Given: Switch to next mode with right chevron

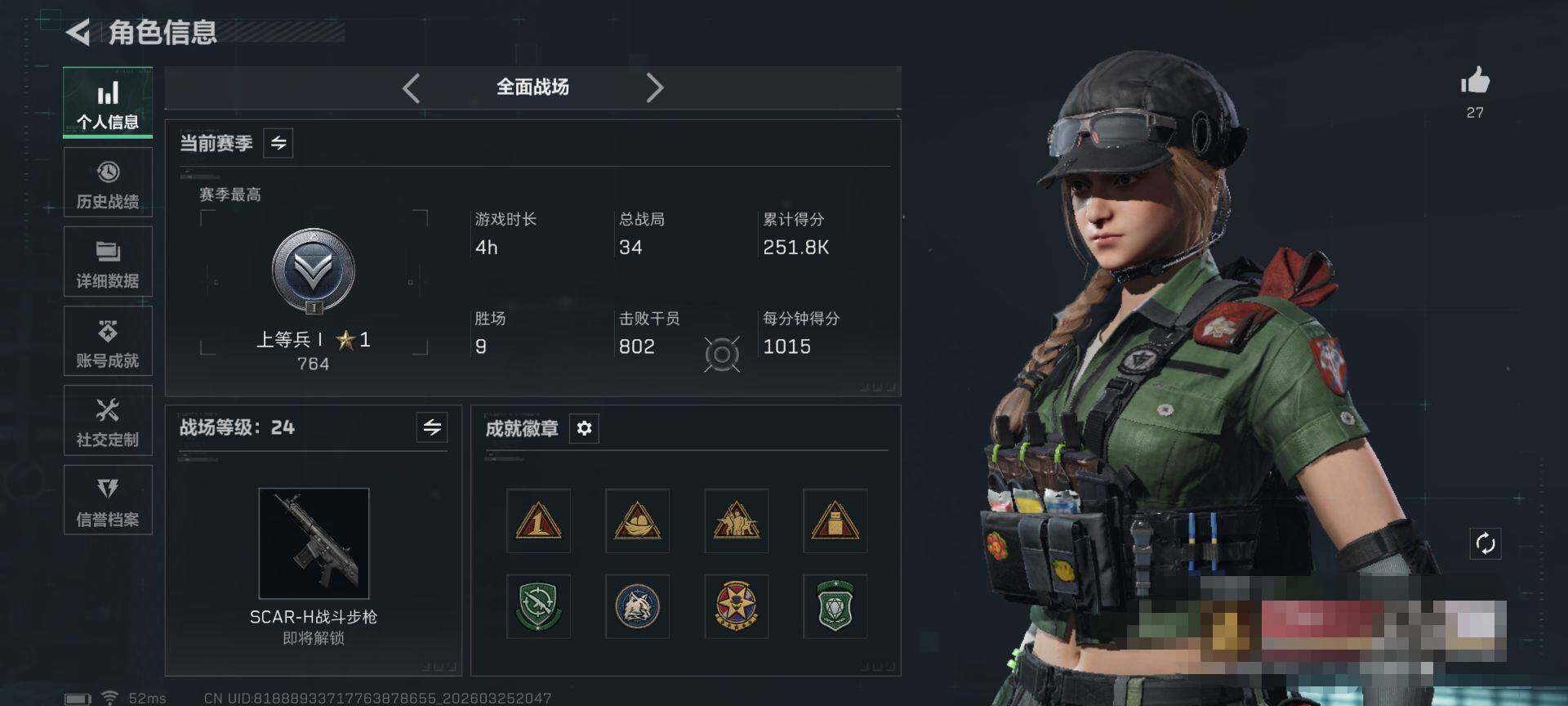Looking at the screenshot, I should click(x=654, y=87).
